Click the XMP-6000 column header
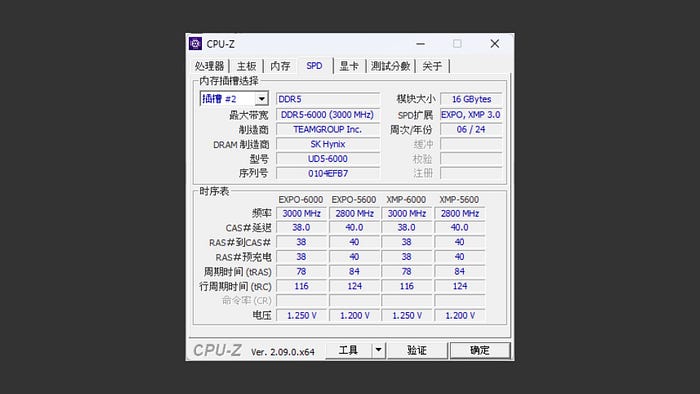 (406, 199)
